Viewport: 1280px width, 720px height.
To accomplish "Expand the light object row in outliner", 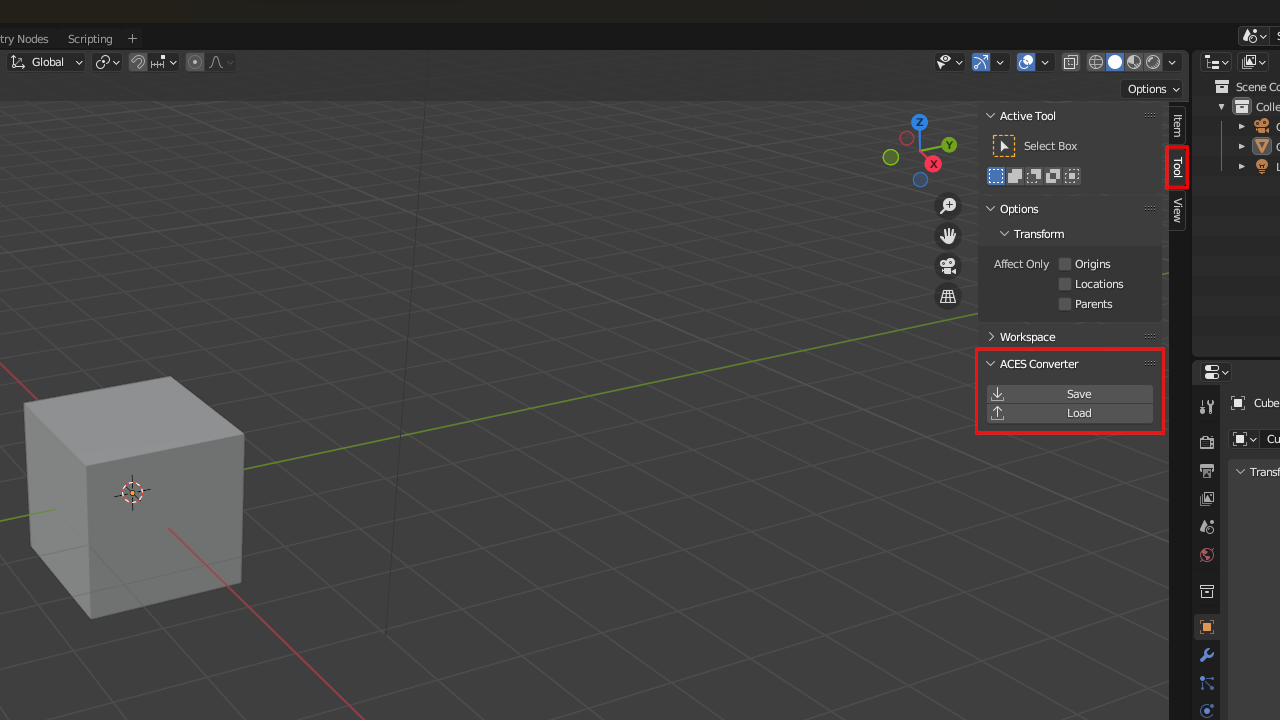I will [x=1242, y=167].
